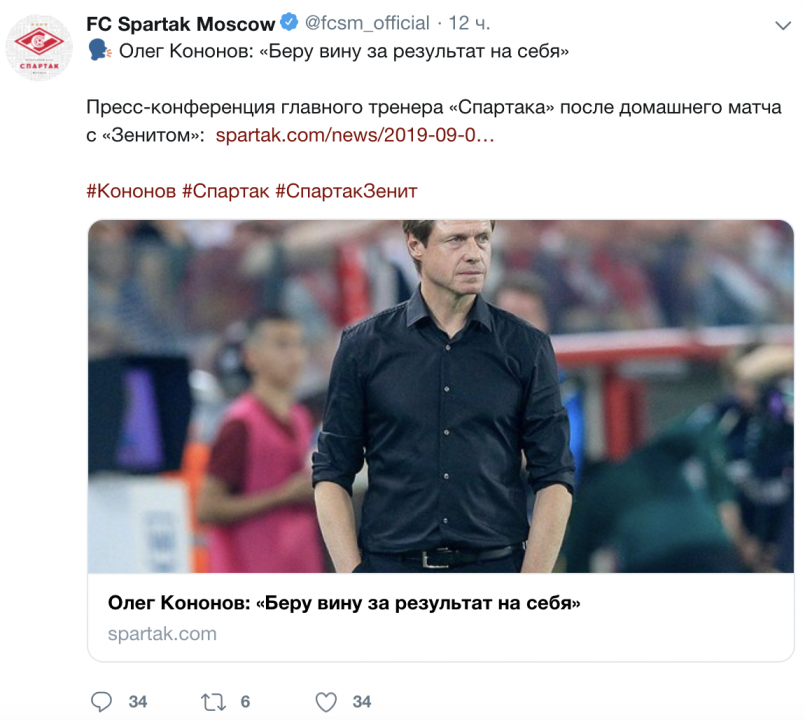
Task: Open the FC Spartak Moscow account name
Action: tap(180, 23)
